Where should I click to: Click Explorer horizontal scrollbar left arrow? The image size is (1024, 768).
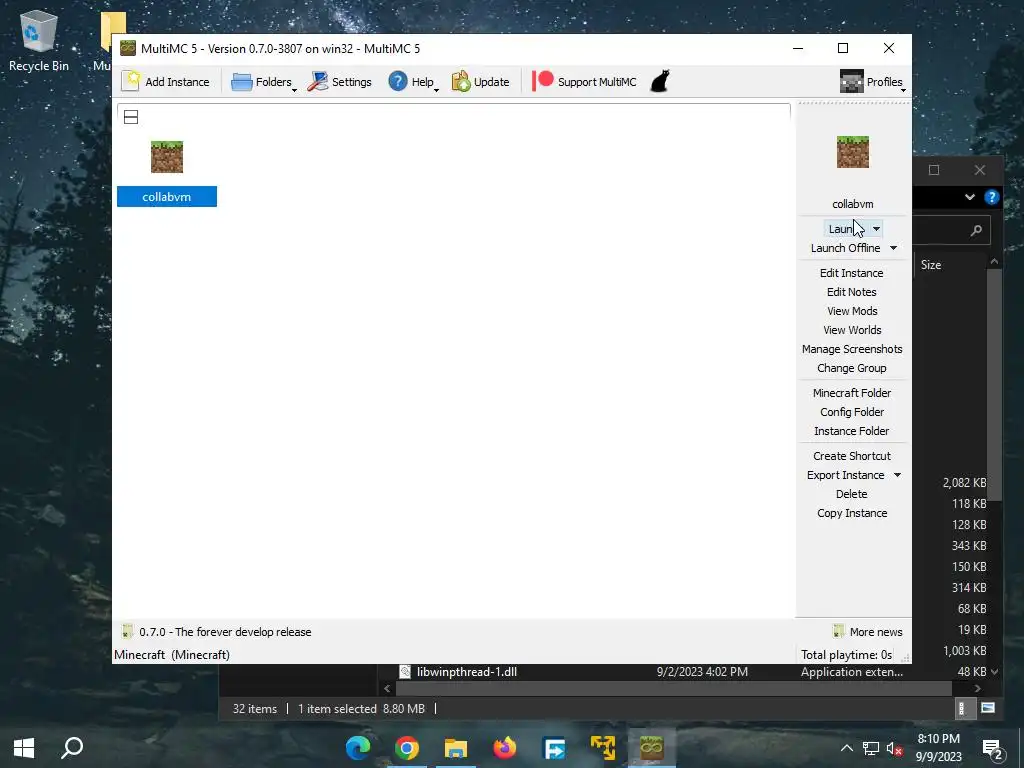[387, 688]
